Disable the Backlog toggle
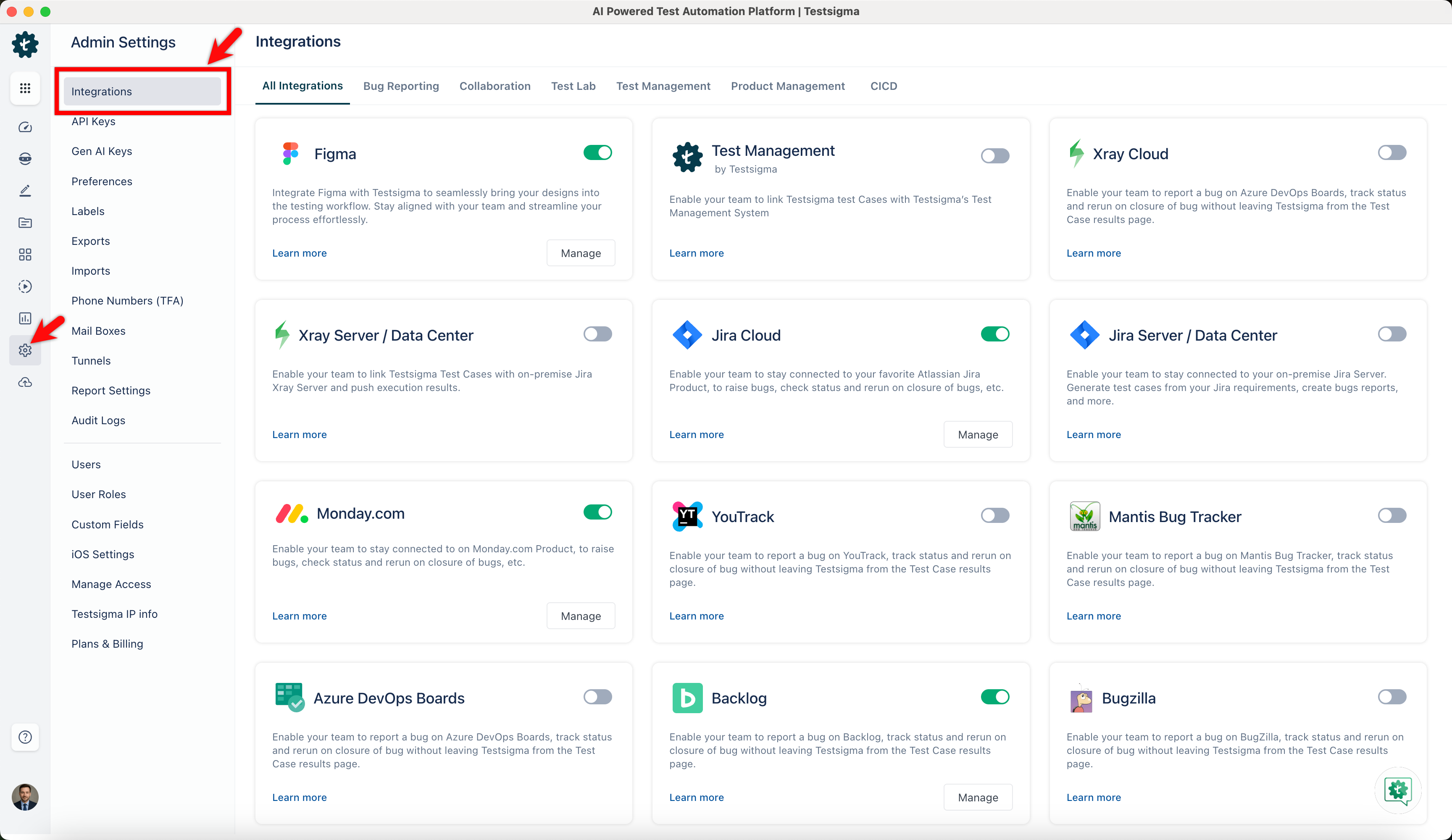The image size is (1452, 840). tap(994, 697)
